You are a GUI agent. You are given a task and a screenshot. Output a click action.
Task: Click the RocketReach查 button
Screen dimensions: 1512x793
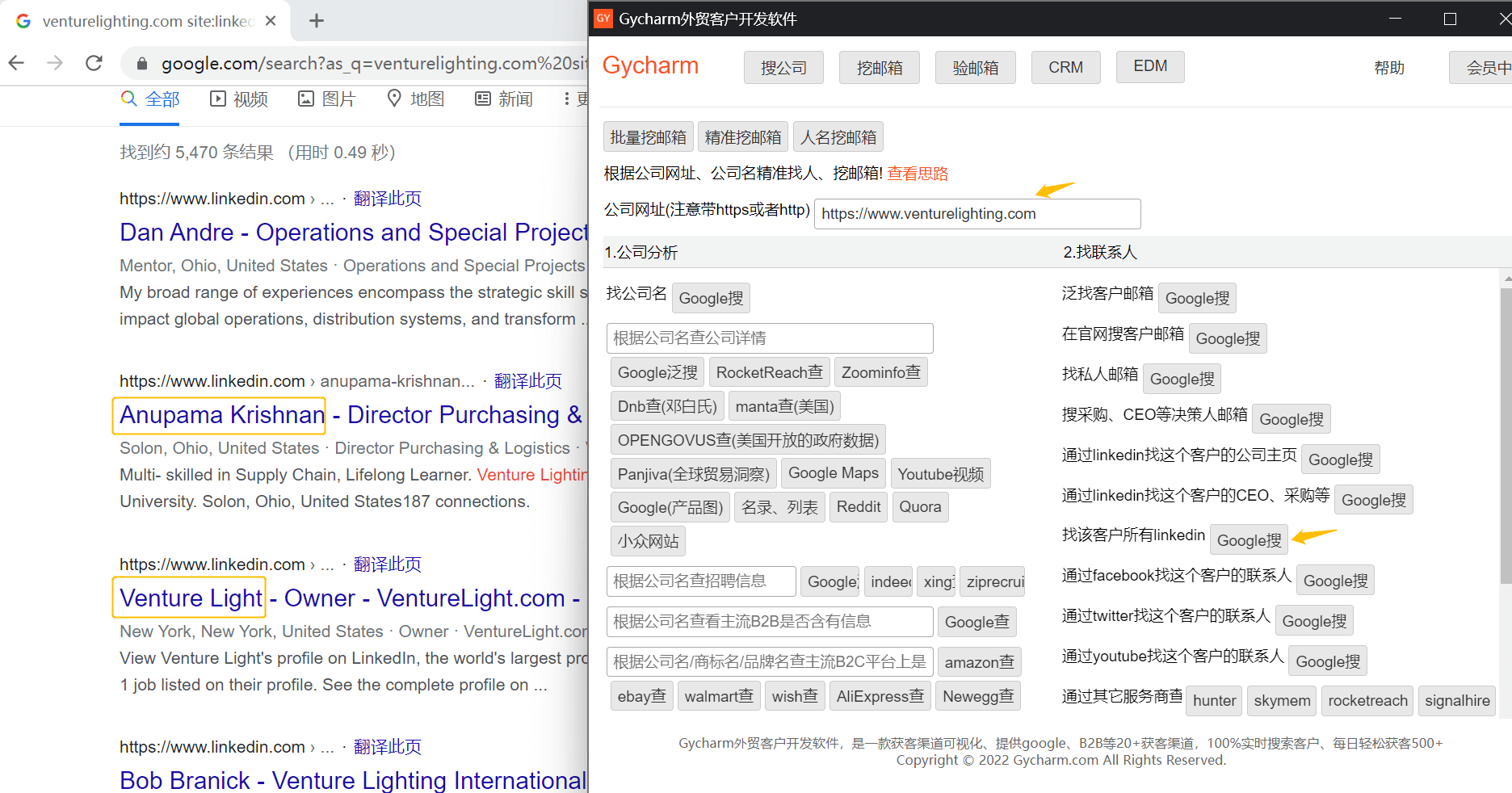(x=769, y=372)
